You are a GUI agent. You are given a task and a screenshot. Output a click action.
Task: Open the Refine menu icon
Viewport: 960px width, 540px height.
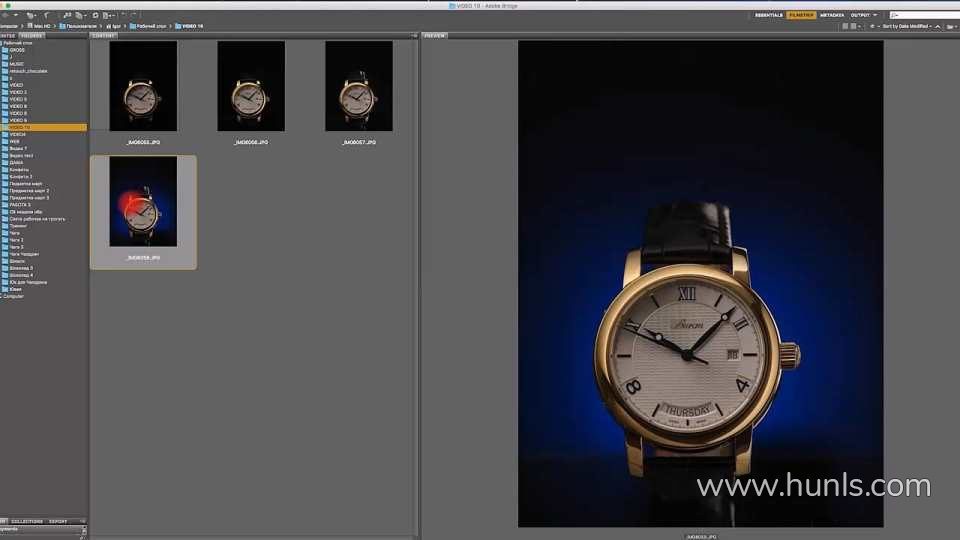(x=80, y=15)
